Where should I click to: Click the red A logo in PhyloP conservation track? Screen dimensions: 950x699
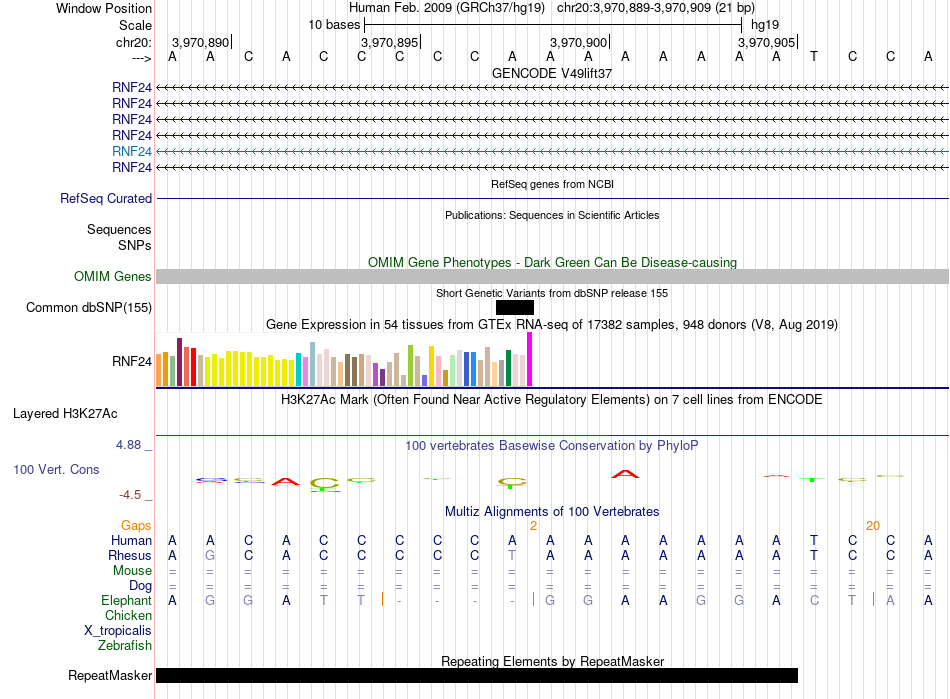(625, 474)
